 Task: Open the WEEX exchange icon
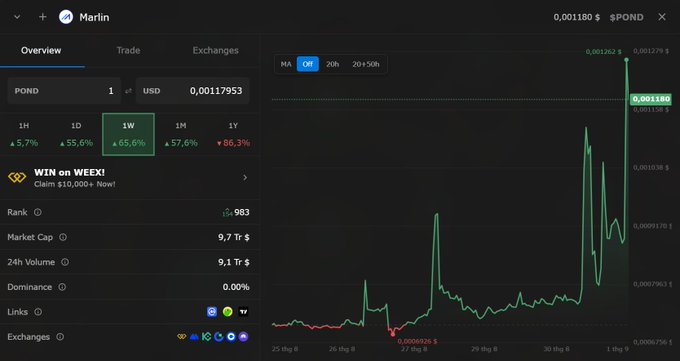(x=182, y=337)
